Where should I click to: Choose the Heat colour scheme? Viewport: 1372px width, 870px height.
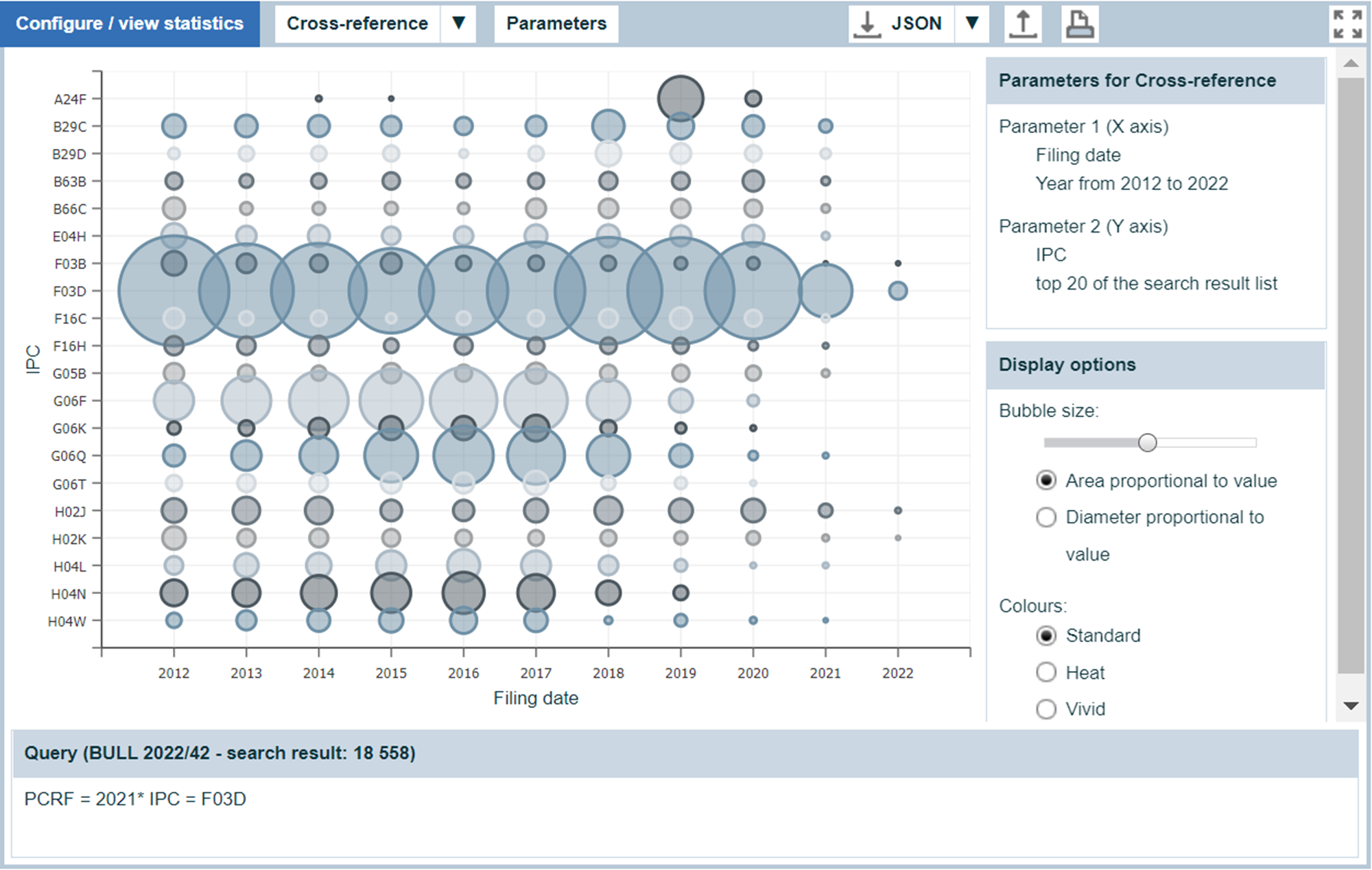1046,672
